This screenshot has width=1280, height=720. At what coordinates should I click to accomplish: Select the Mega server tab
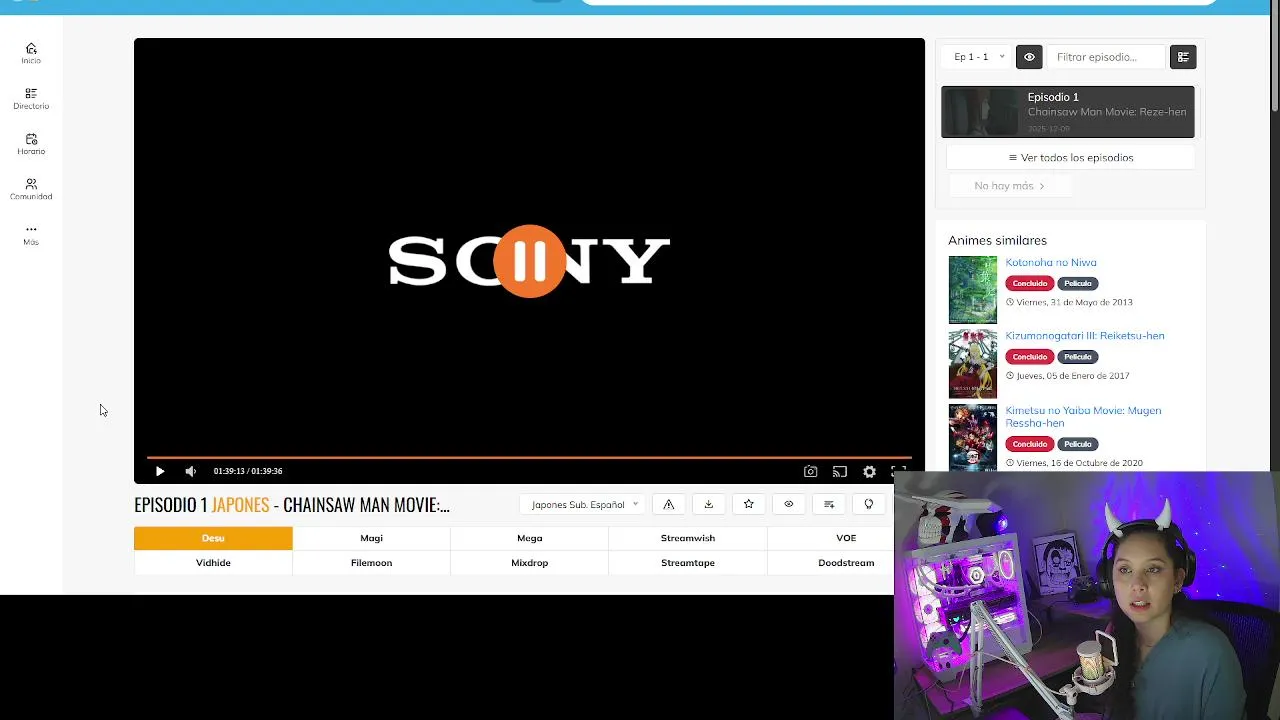(530, 538)
